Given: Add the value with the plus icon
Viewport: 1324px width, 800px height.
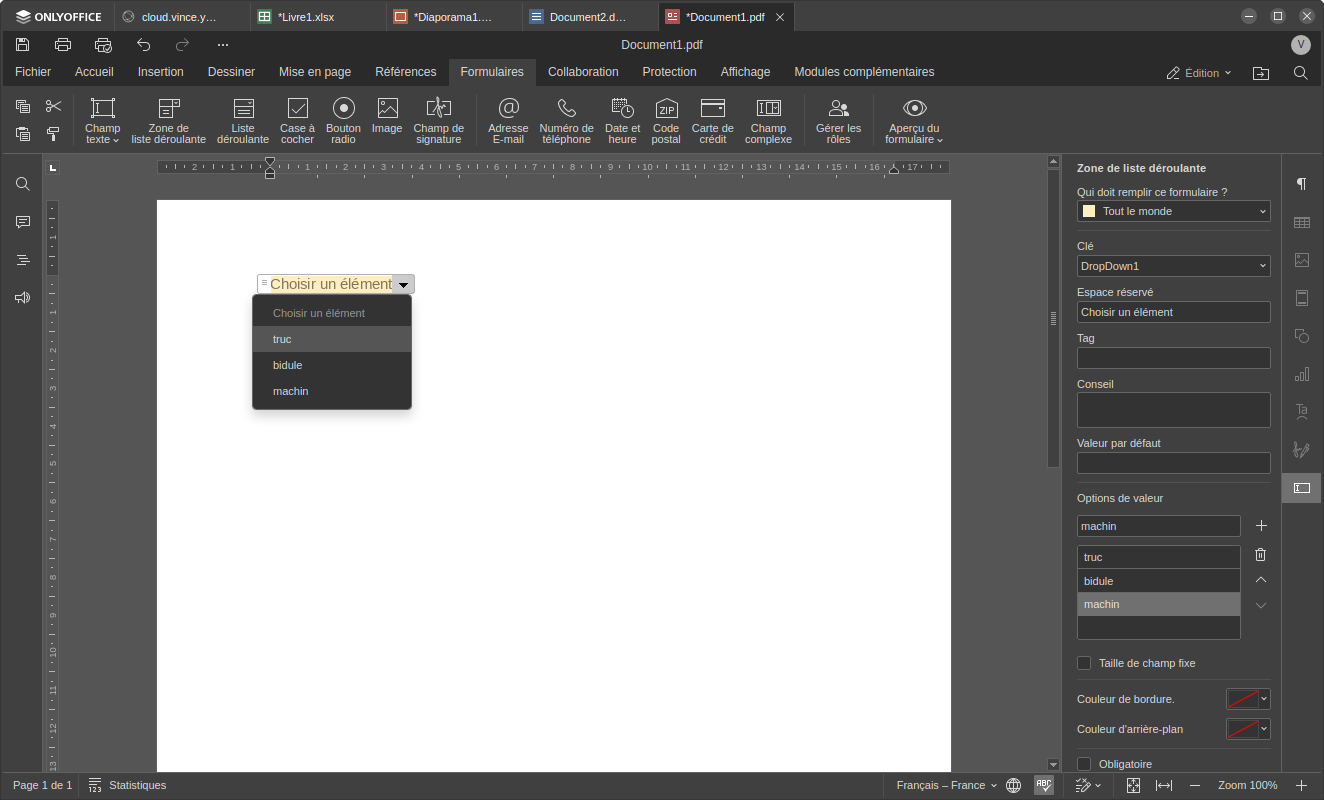Looking at the screenshot, I should pos(1260,526).
